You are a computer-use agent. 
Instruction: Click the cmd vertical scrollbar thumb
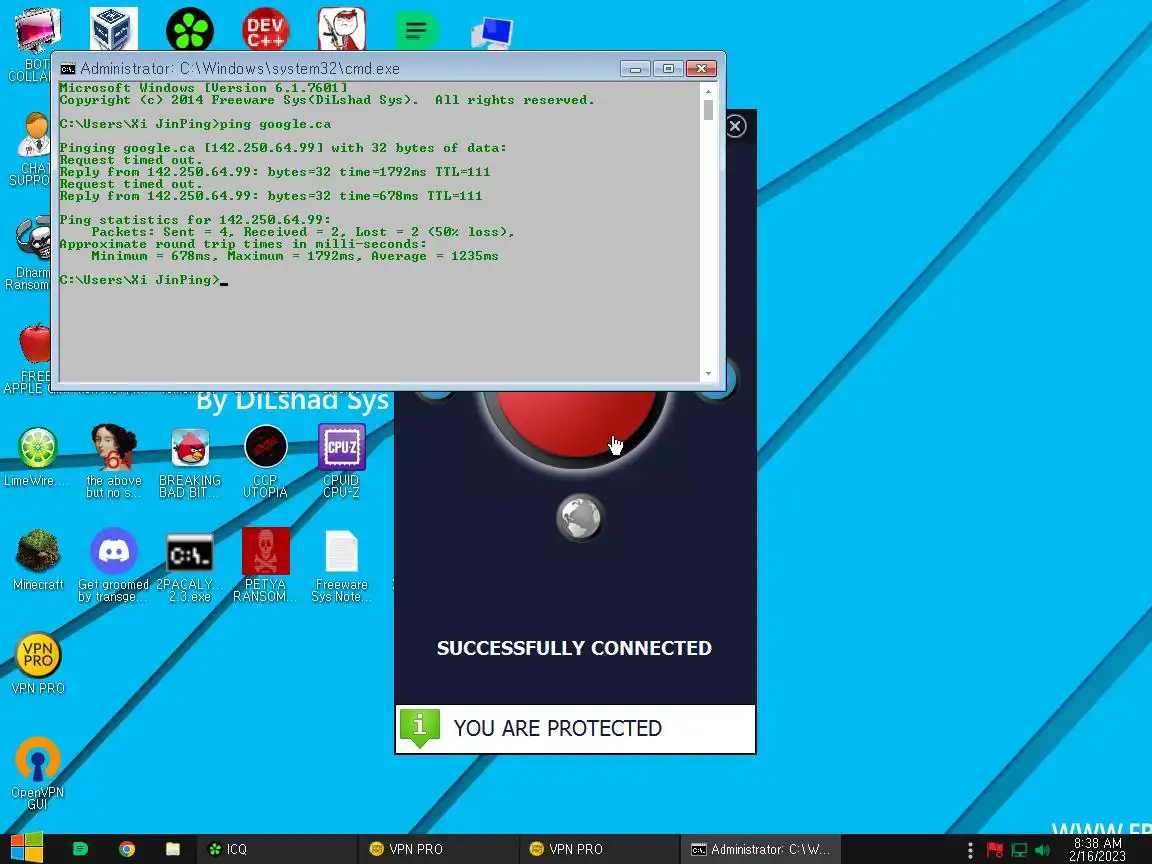(708, 109)
